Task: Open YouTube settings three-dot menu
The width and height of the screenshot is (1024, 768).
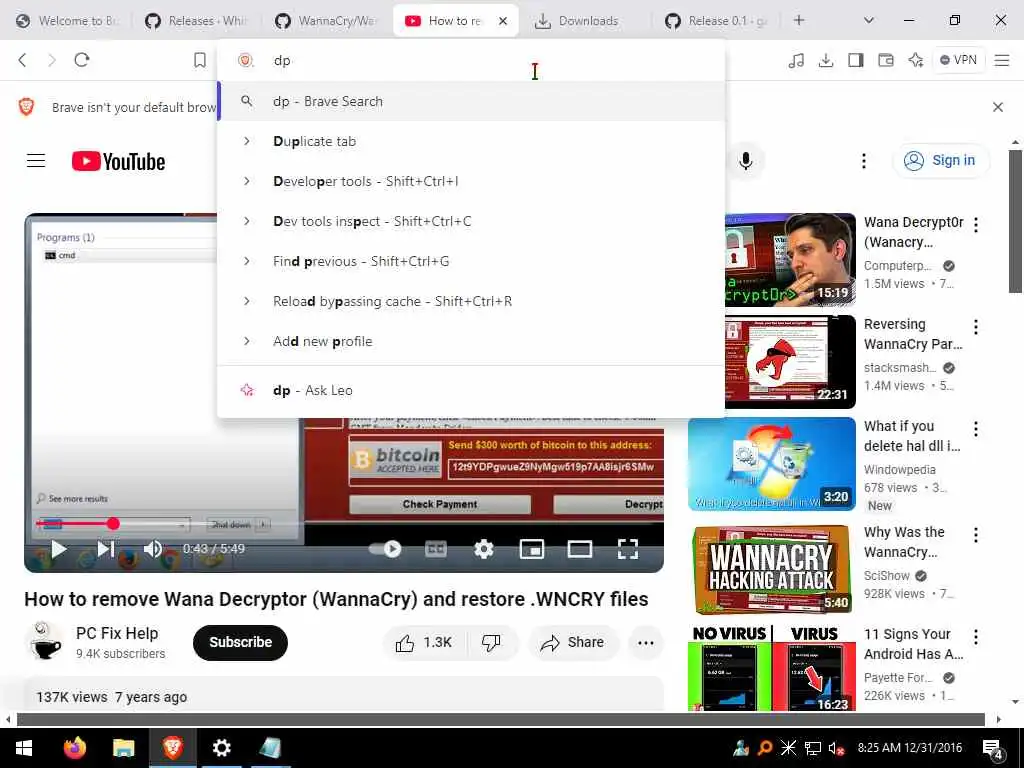Action: 863,161
